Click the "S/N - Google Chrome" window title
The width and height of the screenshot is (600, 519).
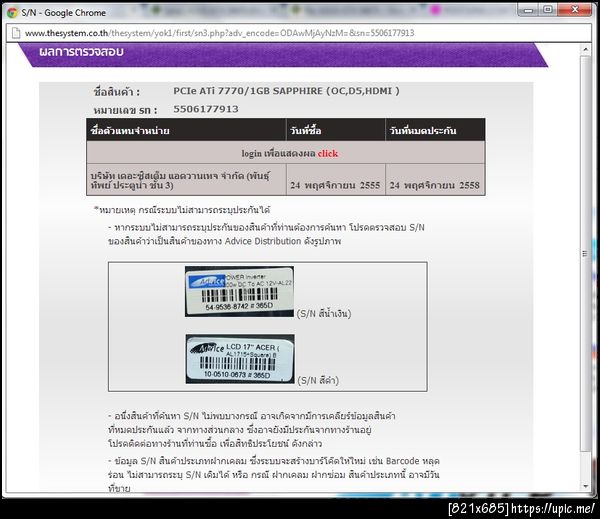tap(64, 13)
